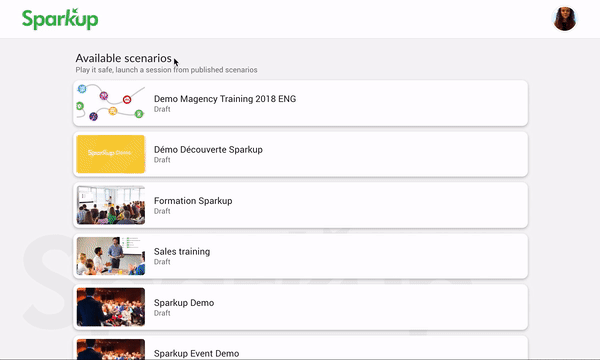
Task: Open Demo Magency Training 2018 ENG thumbnail
Action: click(111, 103)
